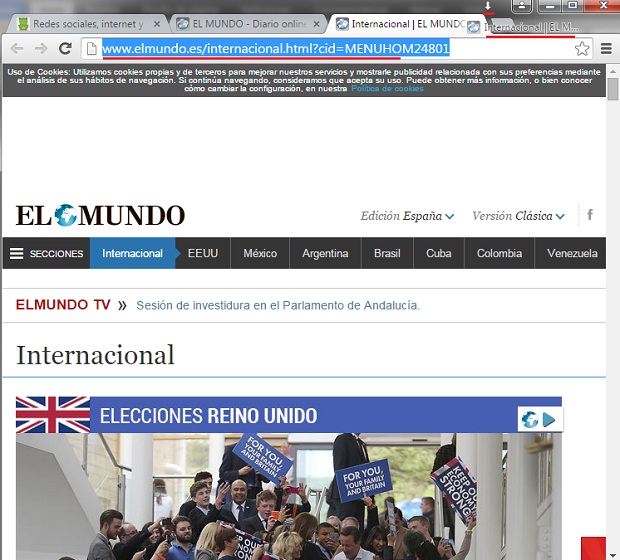Click the browser forward arrow
Viewport: 620px width, 560px height.
pyautogui.click(x=41, y=48)
